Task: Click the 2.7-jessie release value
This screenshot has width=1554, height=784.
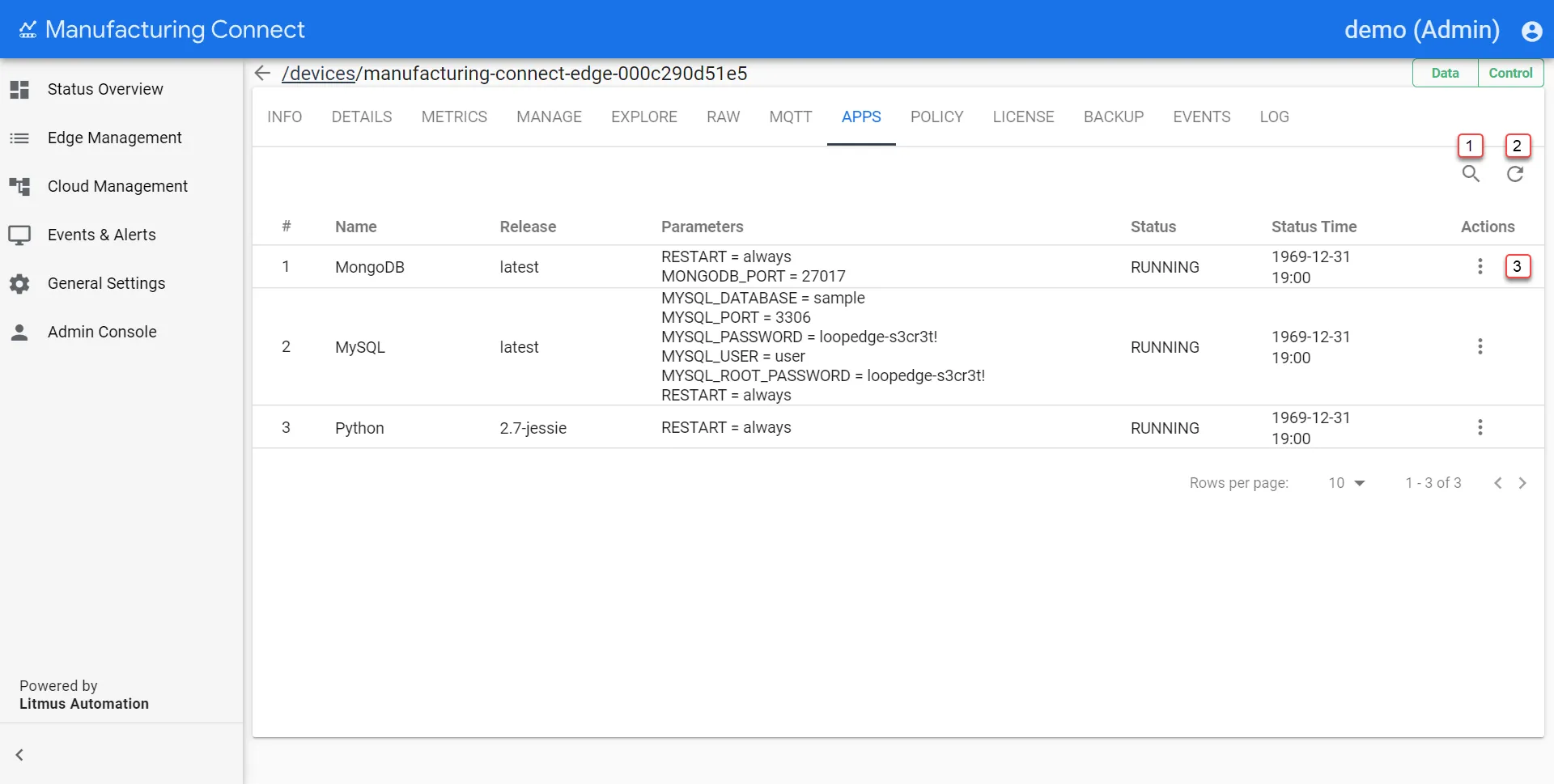Action: (x=533, y=428)
